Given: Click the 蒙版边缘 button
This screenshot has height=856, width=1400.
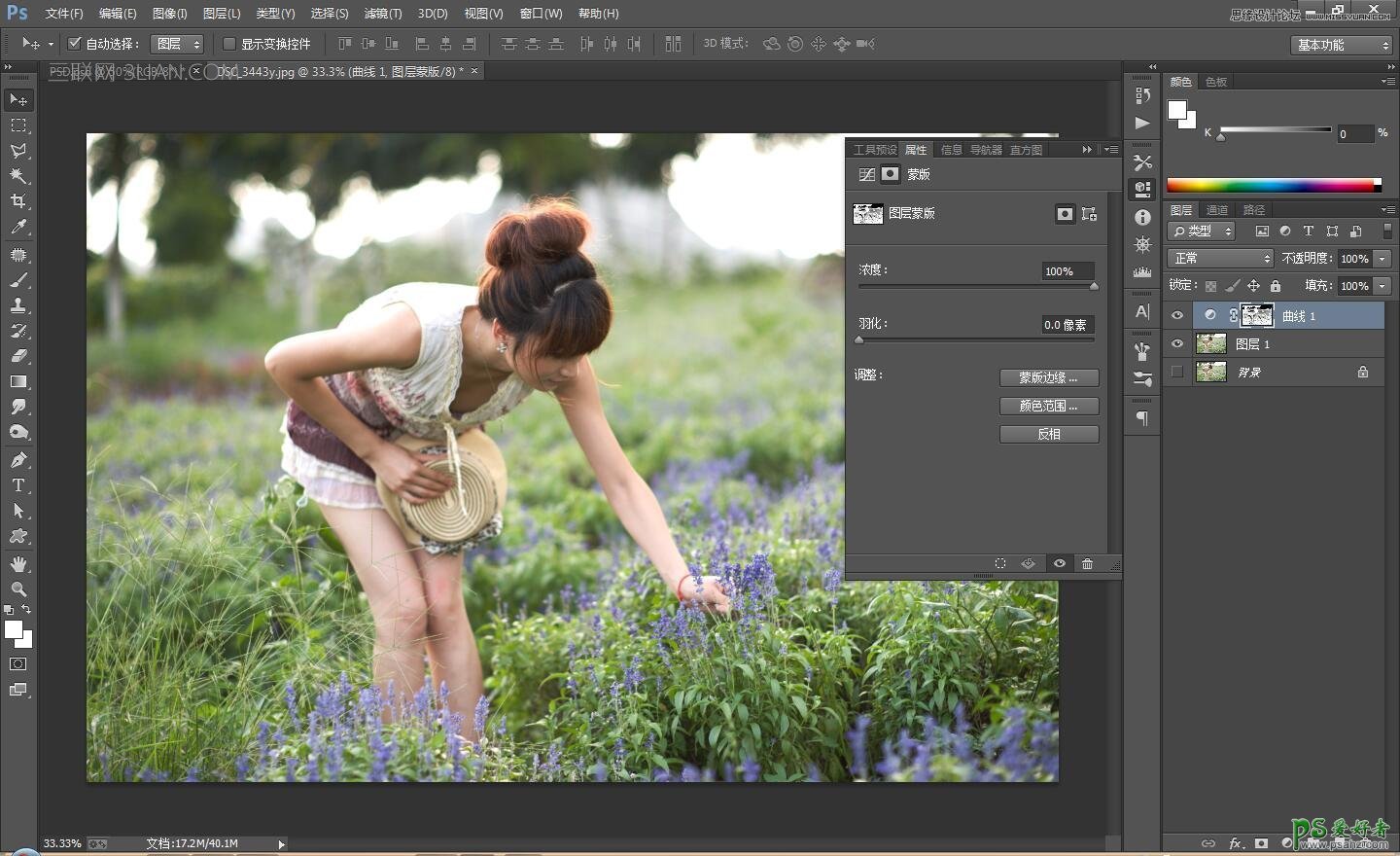Looking at the screenshot, I should 1049,377.
